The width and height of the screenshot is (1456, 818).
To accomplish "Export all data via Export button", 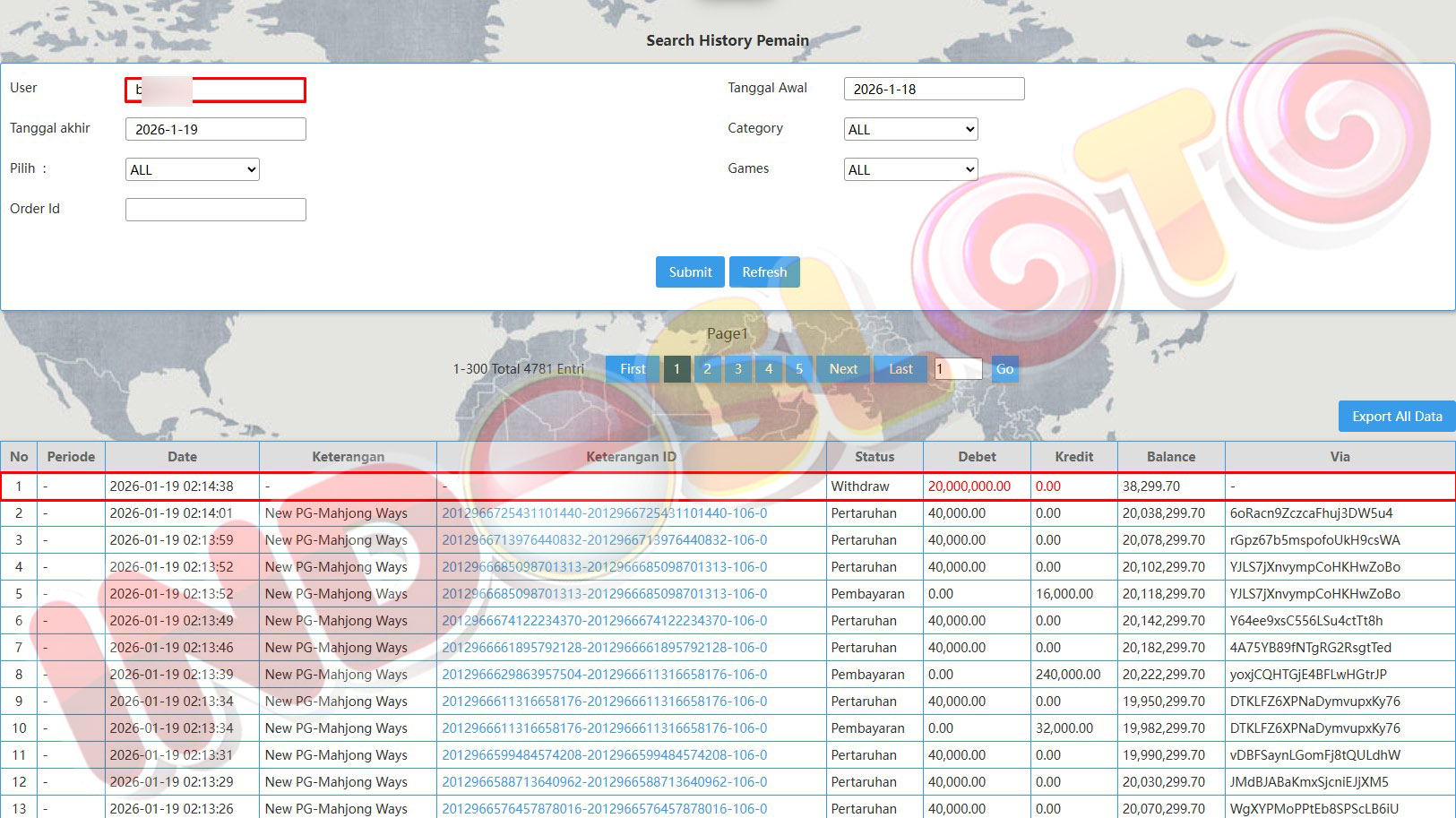I will pyautogui.click(x=1396, y=417).
